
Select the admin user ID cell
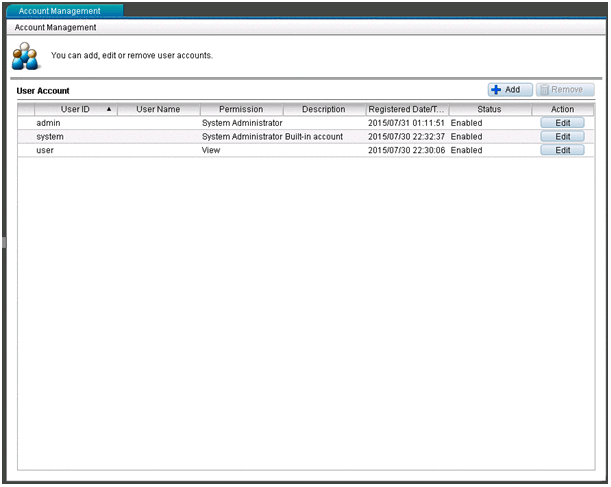point(48,123)
